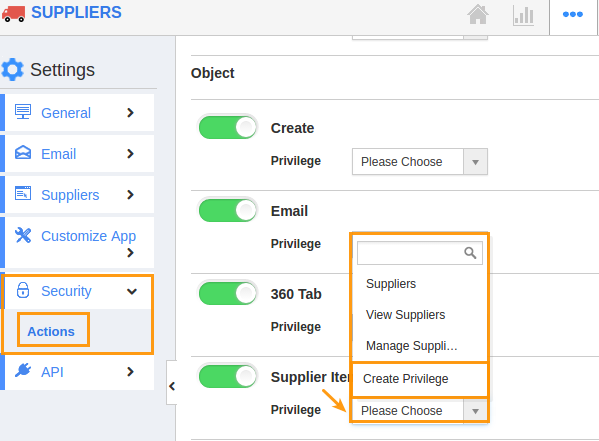599x441 pixels.
Task: Click the Customize App tools icon
Action: (23, 235)
